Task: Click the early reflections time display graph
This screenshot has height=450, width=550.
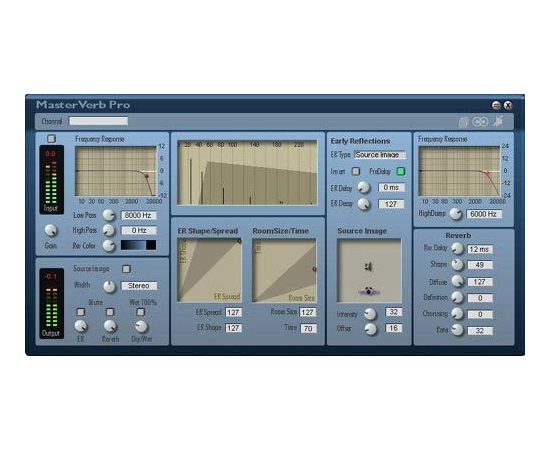Action: [248, 172]
